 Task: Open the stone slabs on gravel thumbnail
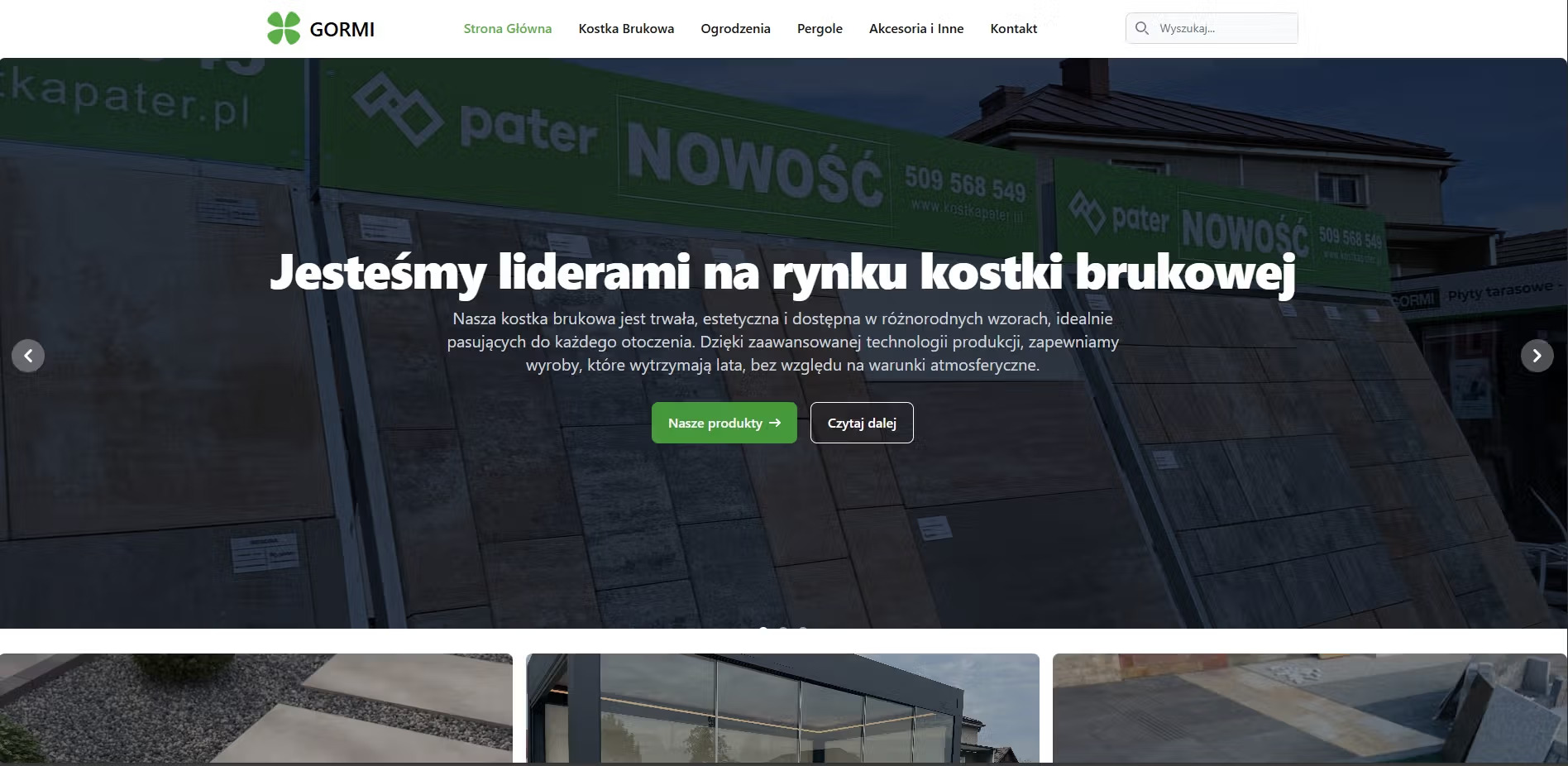coord(256,708)
